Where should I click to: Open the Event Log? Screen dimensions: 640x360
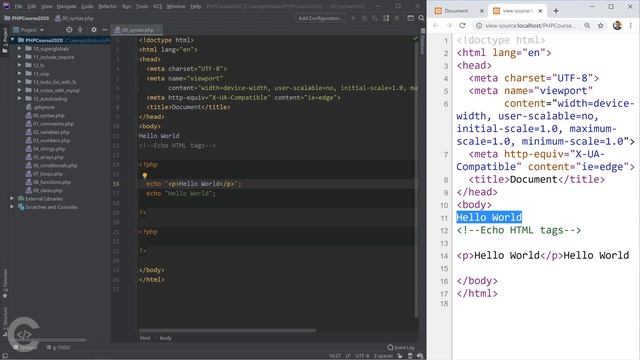(x=401, y=347)
